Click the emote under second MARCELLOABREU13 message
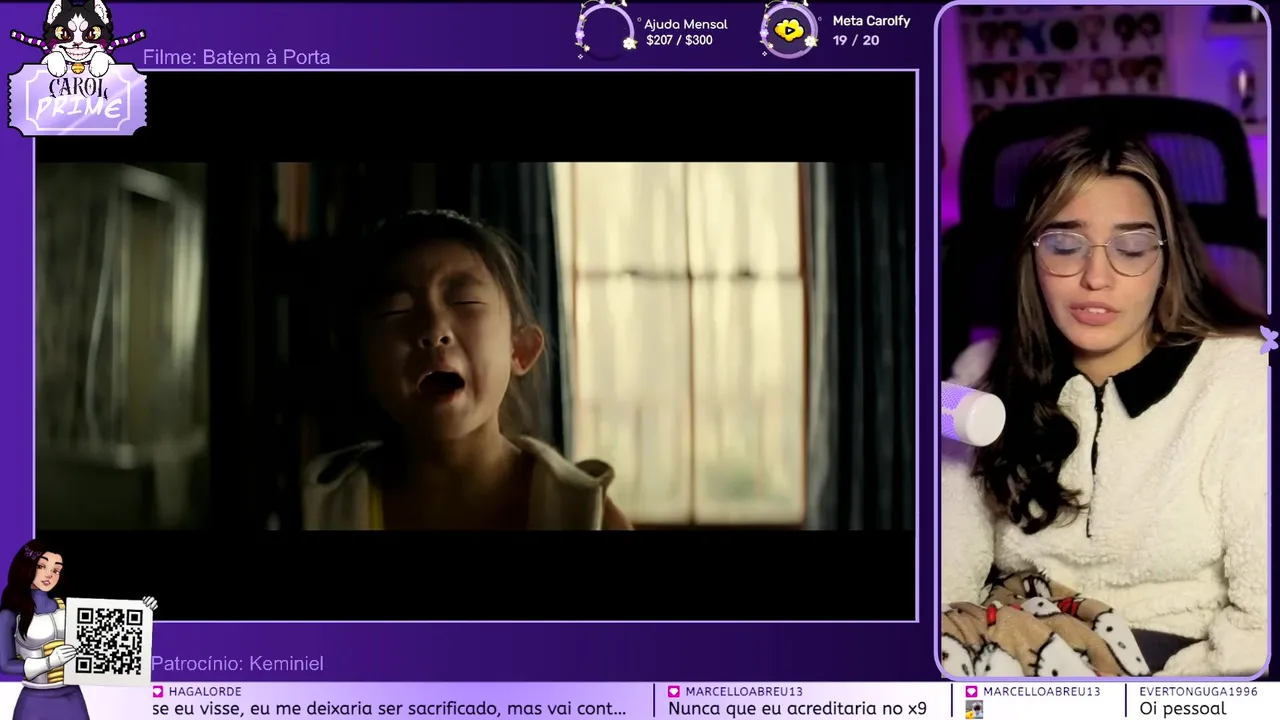Viewport: 1280px width, 720px height. point(974,709)
